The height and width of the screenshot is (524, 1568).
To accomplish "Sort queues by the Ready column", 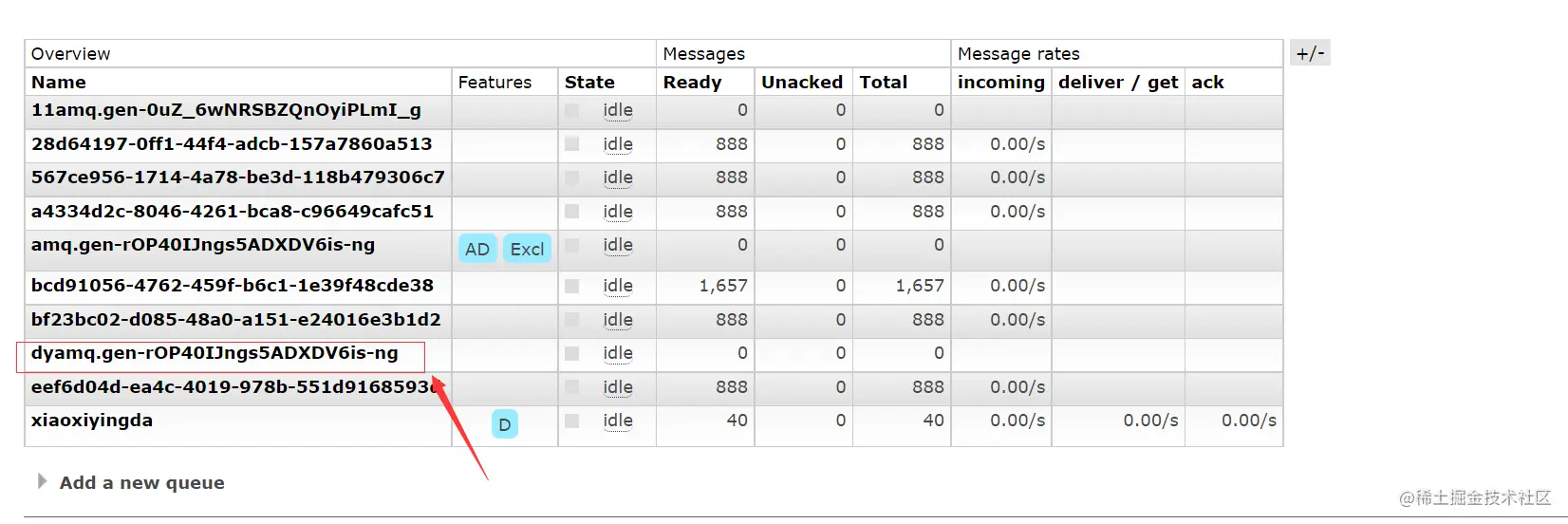I will tap(692, 83).
